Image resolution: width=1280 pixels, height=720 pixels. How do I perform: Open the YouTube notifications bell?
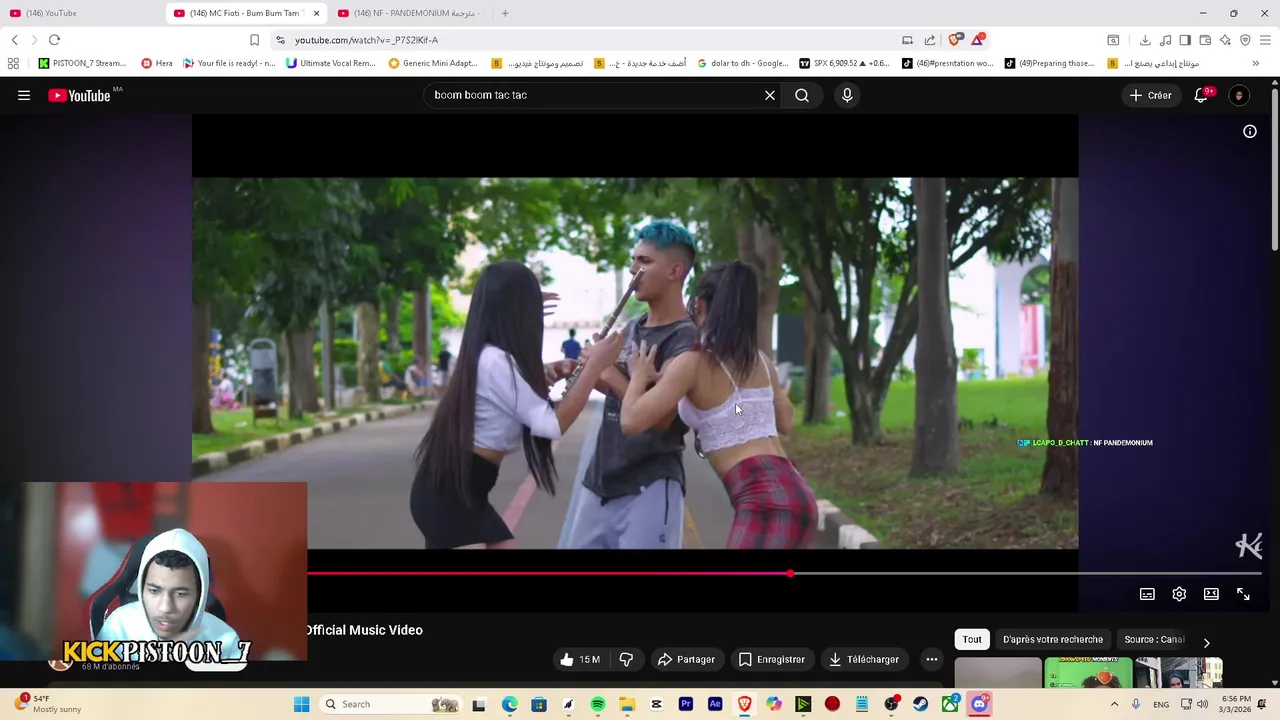click(1202, 95)
